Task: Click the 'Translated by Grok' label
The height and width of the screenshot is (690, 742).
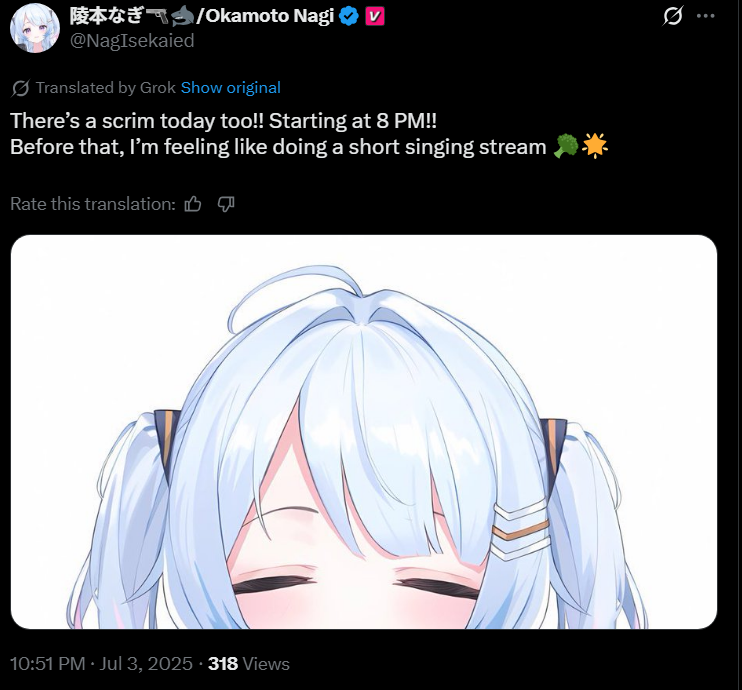Action: pos(106,88)
